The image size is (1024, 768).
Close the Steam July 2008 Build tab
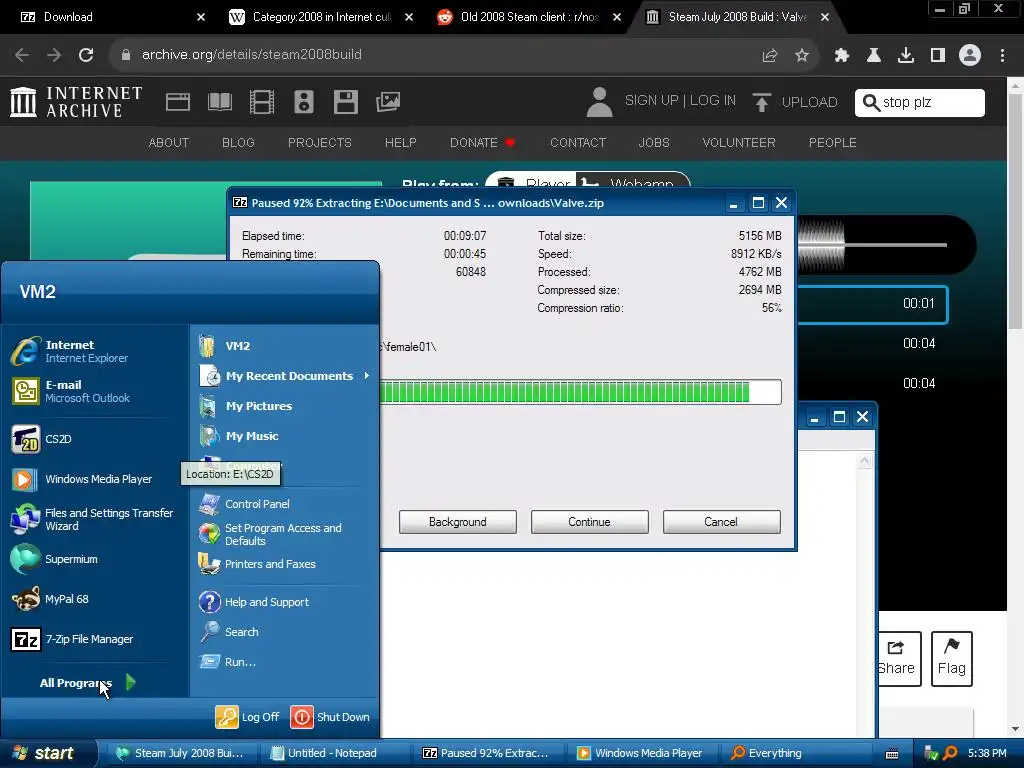pos(825,17)
